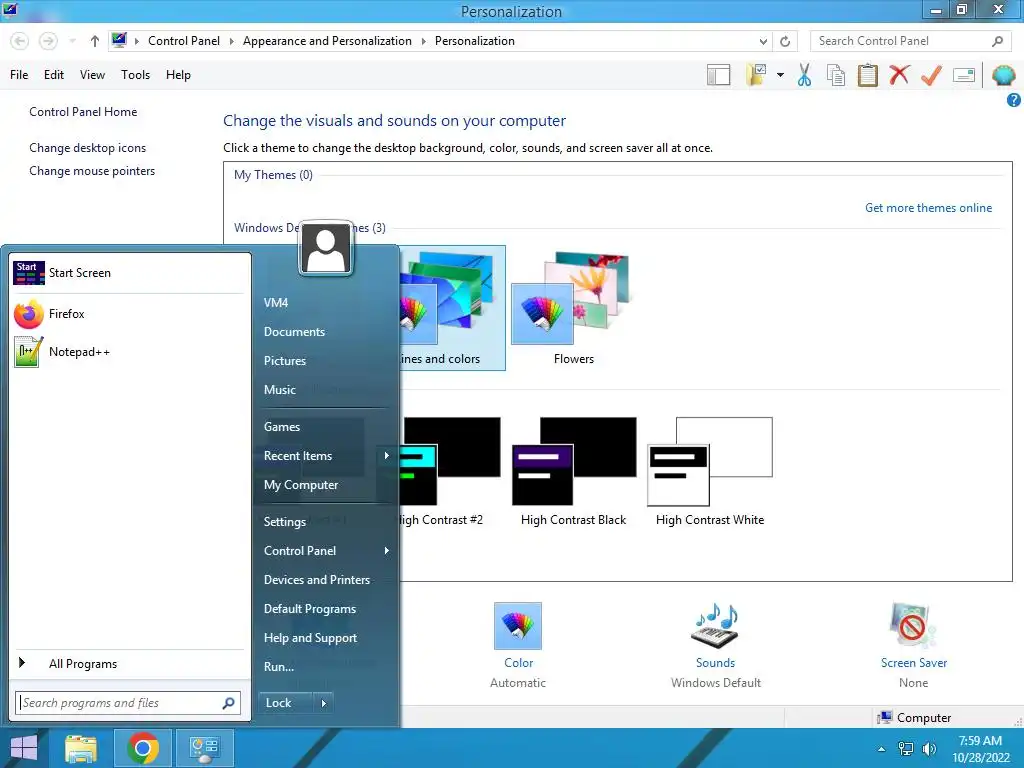Click the Forward navigation arrow
The width and height of the screenshot is (1024, 768).
48,41
